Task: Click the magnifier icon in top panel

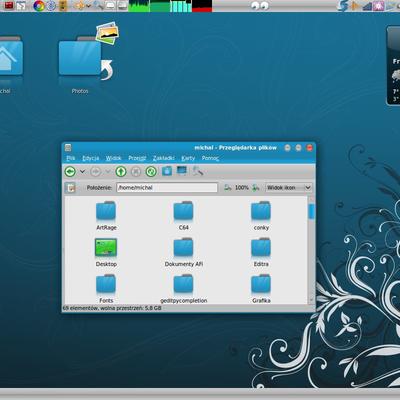Action: pyautogui.click(x=98, y=5)
